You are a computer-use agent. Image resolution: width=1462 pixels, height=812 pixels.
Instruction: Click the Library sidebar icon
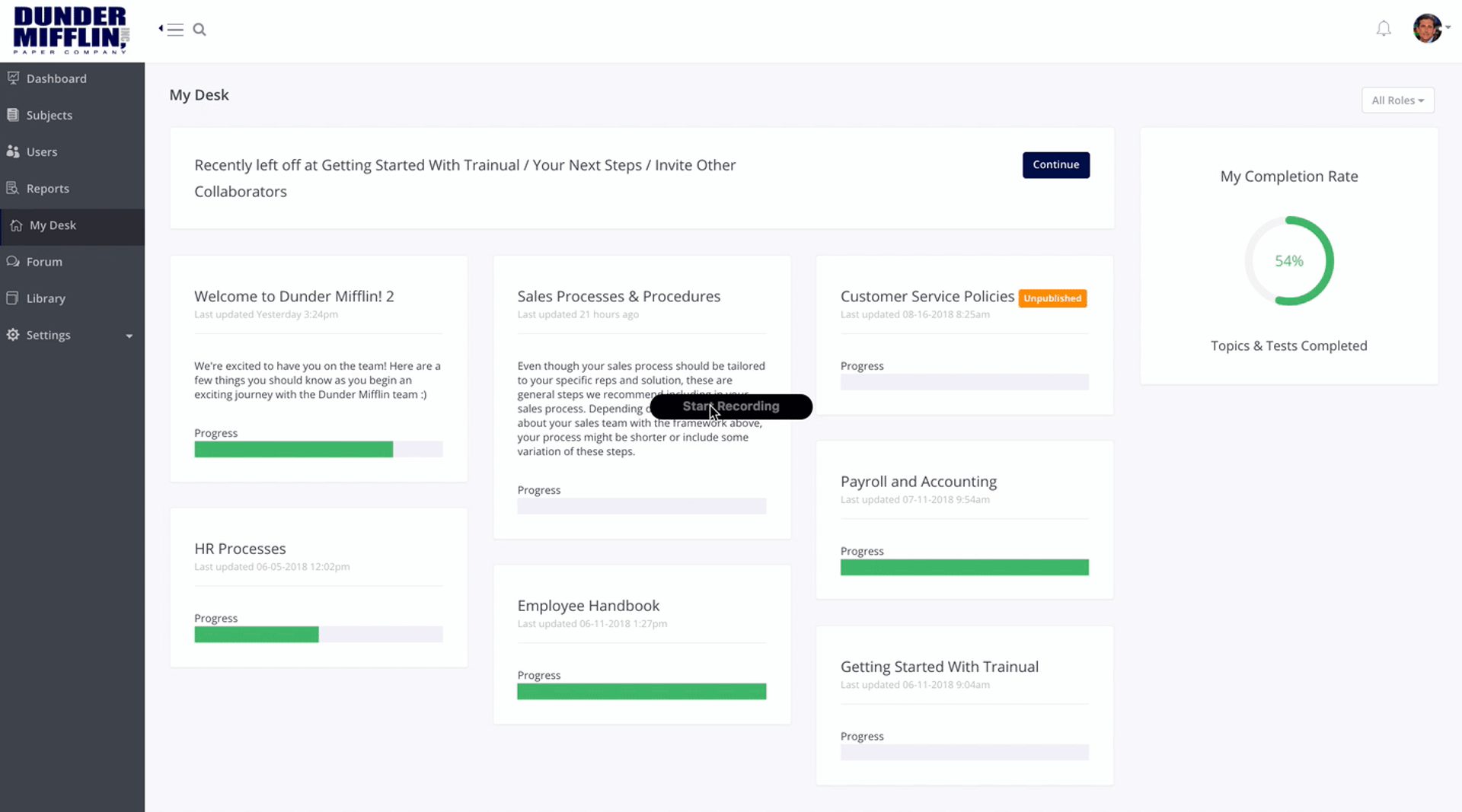pos(13,298)
